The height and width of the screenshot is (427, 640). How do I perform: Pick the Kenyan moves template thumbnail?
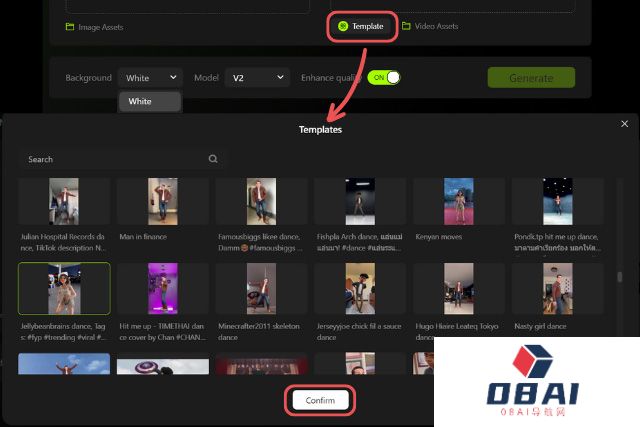tap(458, 201)
